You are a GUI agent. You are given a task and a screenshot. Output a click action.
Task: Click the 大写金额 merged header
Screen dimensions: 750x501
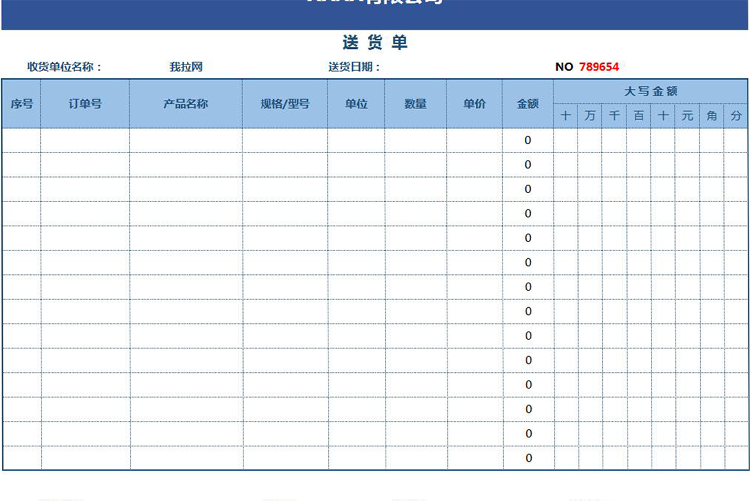click(x=651, y=91)
